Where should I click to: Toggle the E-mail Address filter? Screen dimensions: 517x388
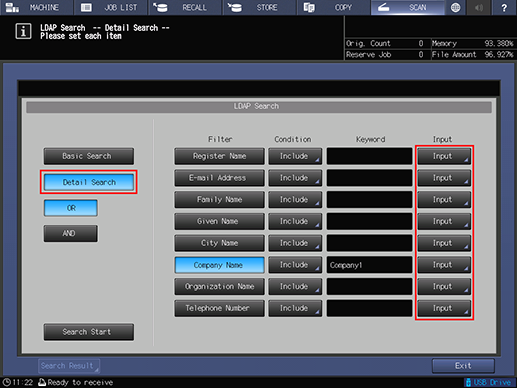click(219, 178)
